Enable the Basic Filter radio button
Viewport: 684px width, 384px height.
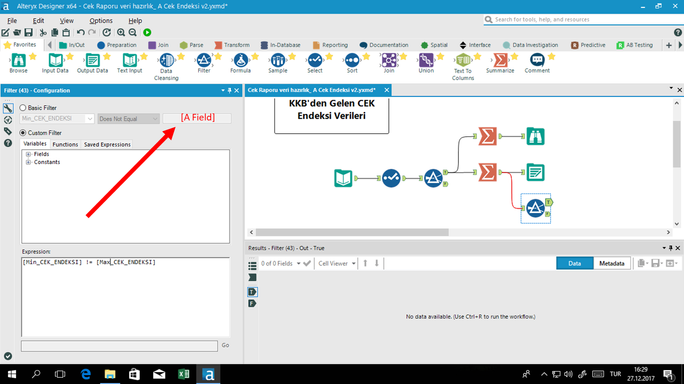pos(23,107)
